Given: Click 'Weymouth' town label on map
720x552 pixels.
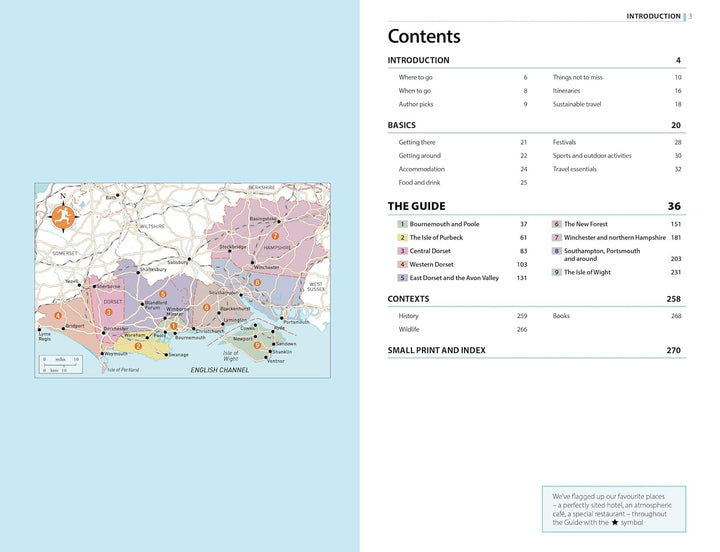Looking at the screenshot, I should (x=116, y=354).
